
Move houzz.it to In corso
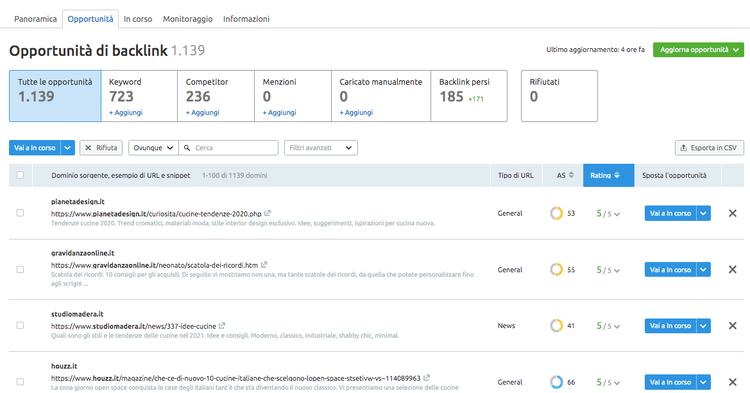(670, 382)
